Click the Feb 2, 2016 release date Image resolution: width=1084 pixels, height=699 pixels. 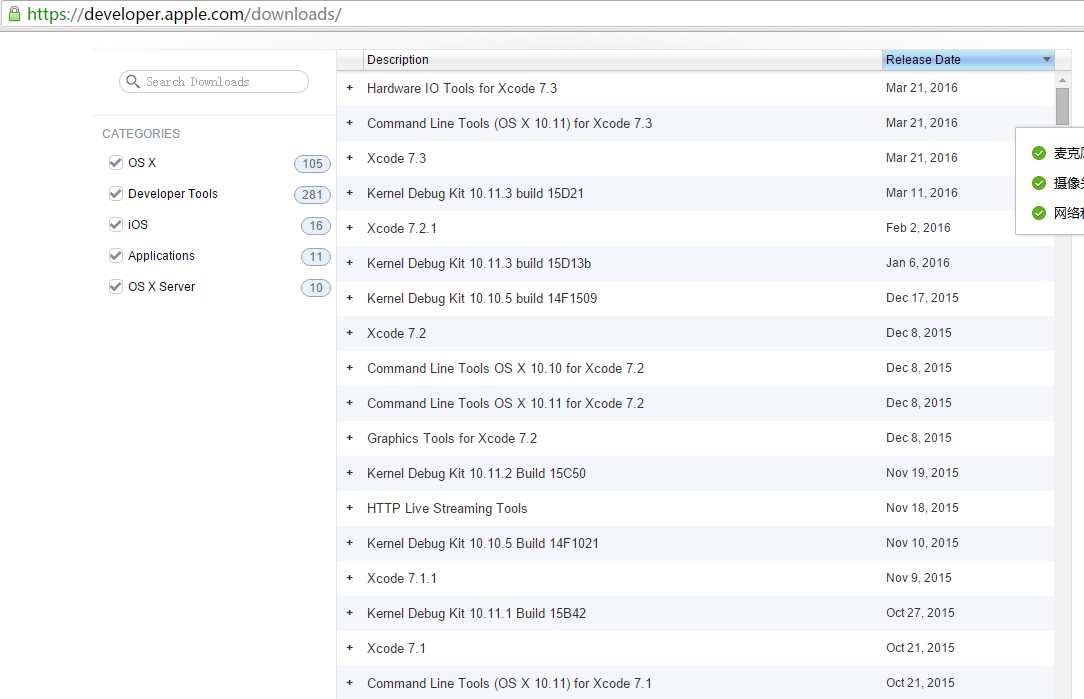click(918, 227)
